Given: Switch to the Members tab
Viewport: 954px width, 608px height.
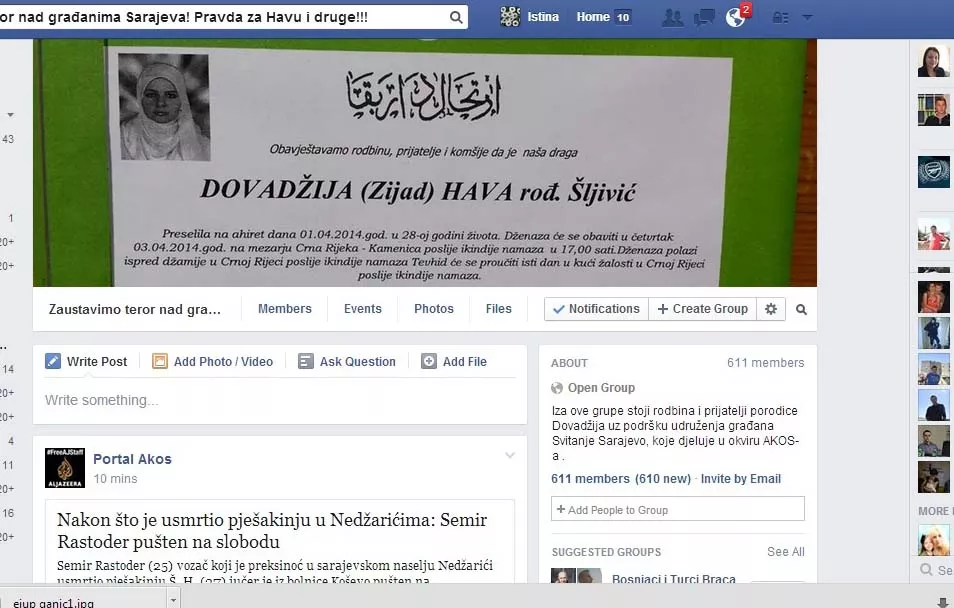Looking at the screenshot, I should coord(285,309).
